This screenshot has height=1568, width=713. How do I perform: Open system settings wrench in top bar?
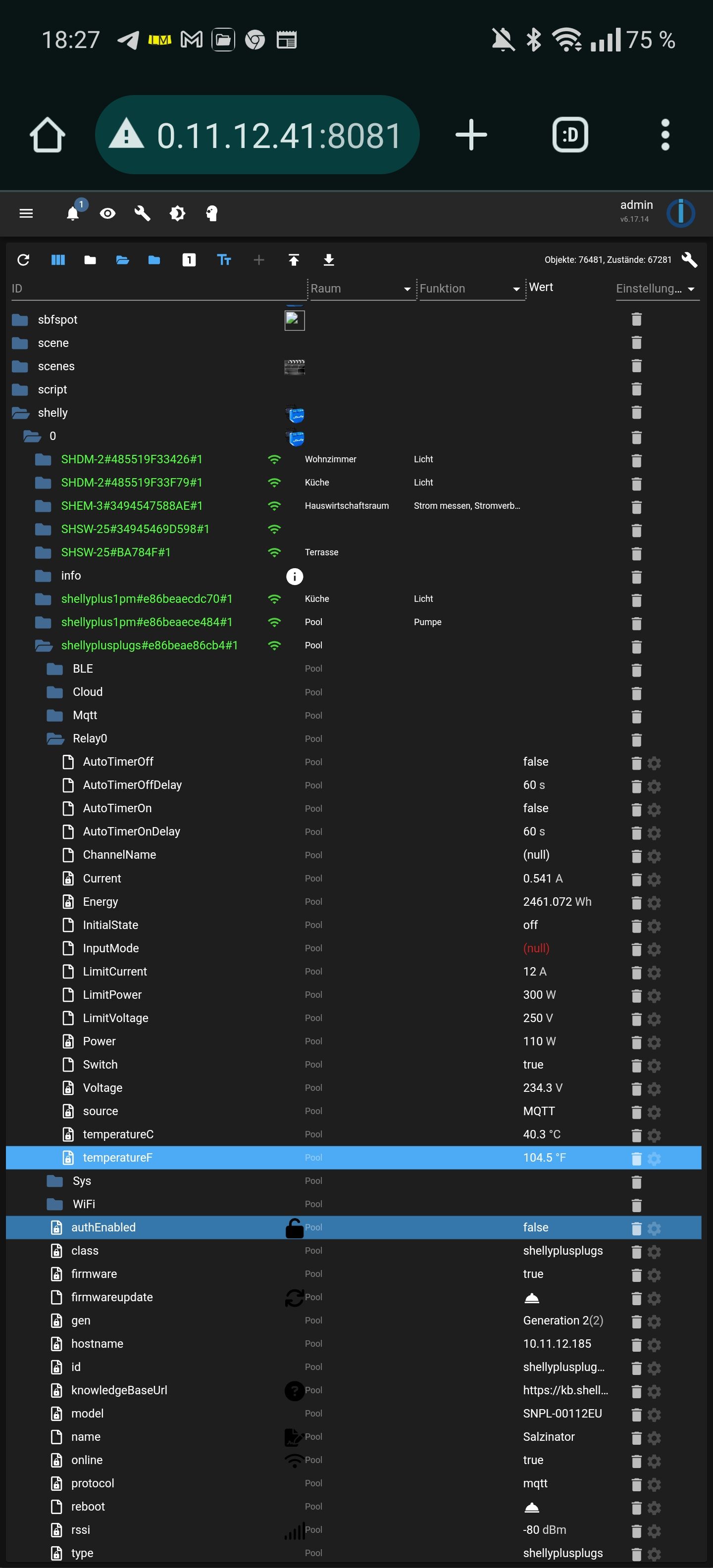[x=143, y=213]
